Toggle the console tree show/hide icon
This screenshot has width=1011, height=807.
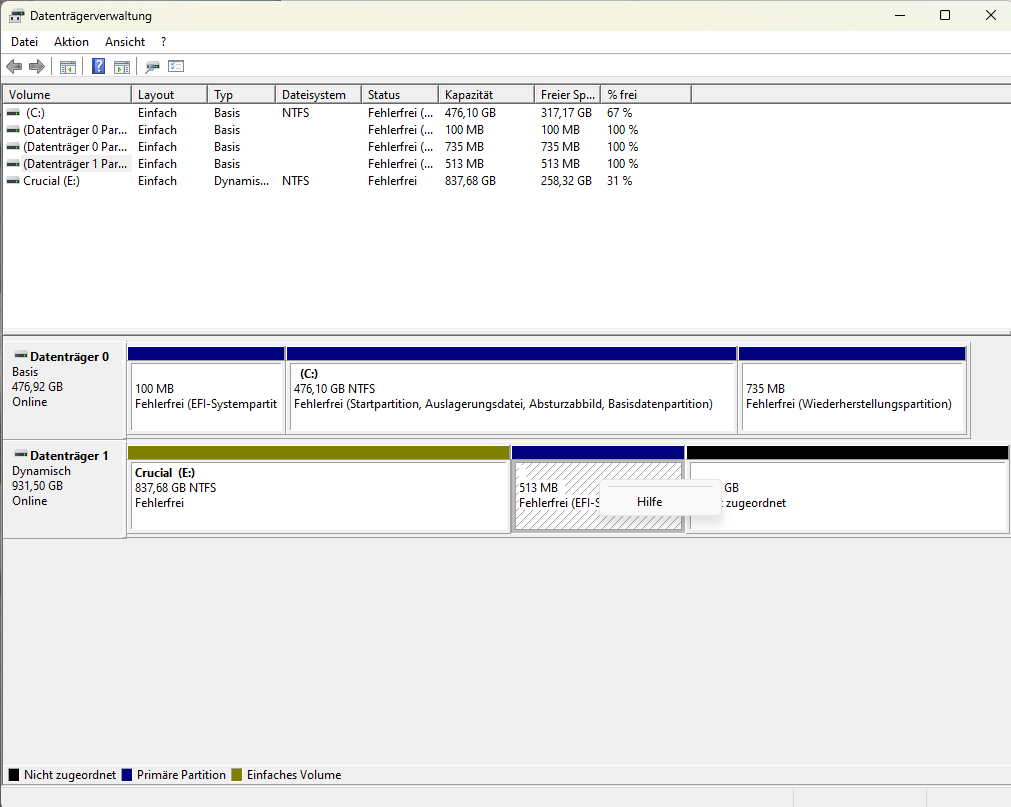coord(68,66)
